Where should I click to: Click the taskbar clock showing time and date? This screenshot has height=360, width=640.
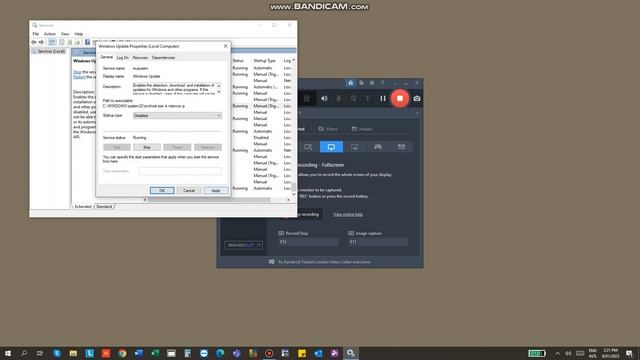point(611,353)
